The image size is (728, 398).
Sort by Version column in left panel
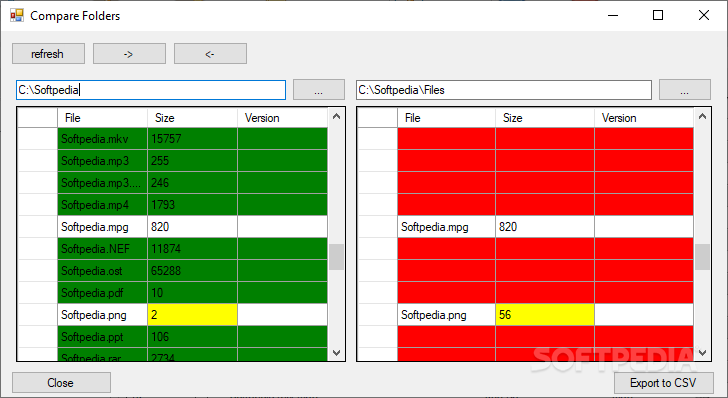[282, 118]
